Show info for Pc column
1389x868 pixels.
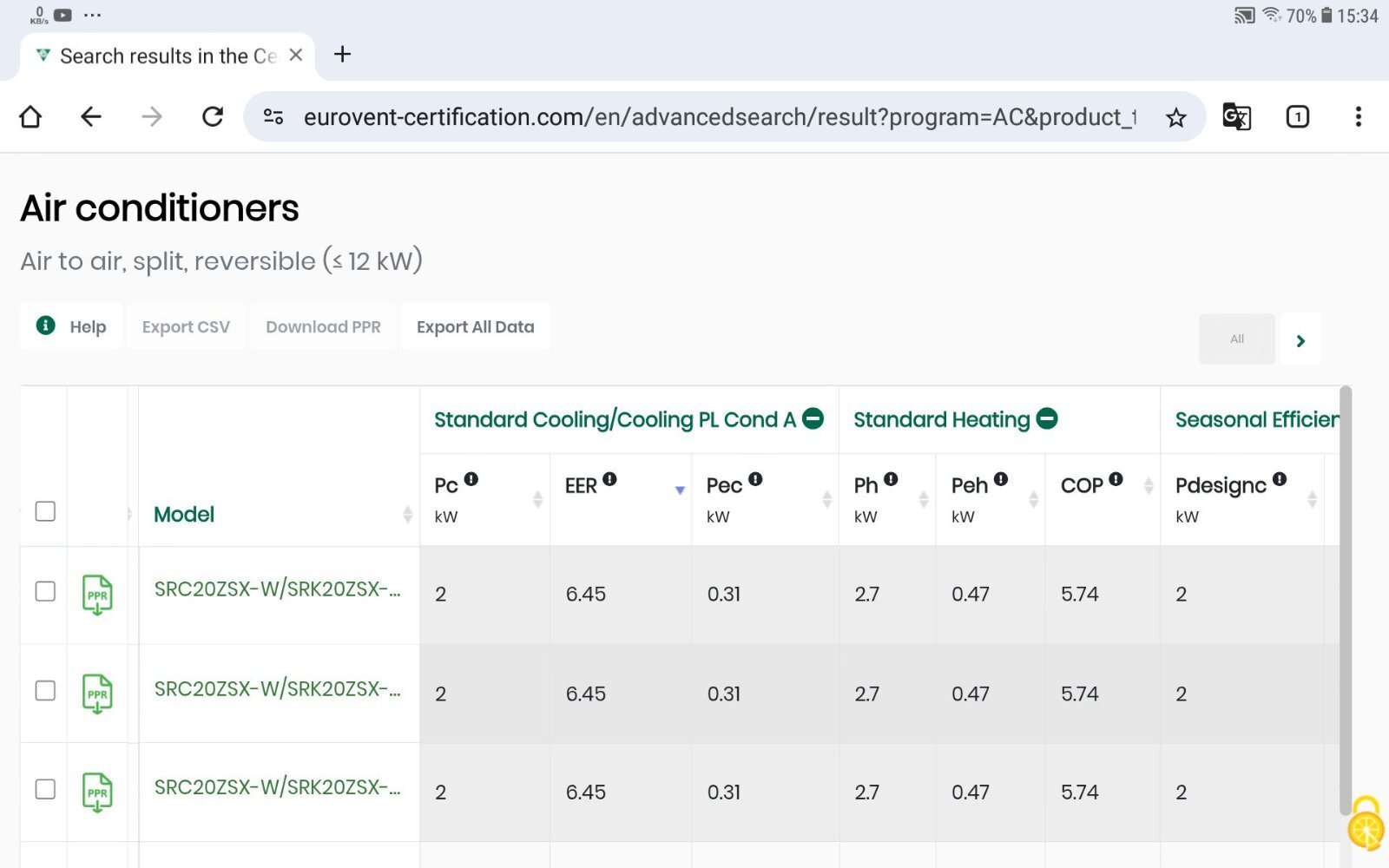[x=471, y=478]
